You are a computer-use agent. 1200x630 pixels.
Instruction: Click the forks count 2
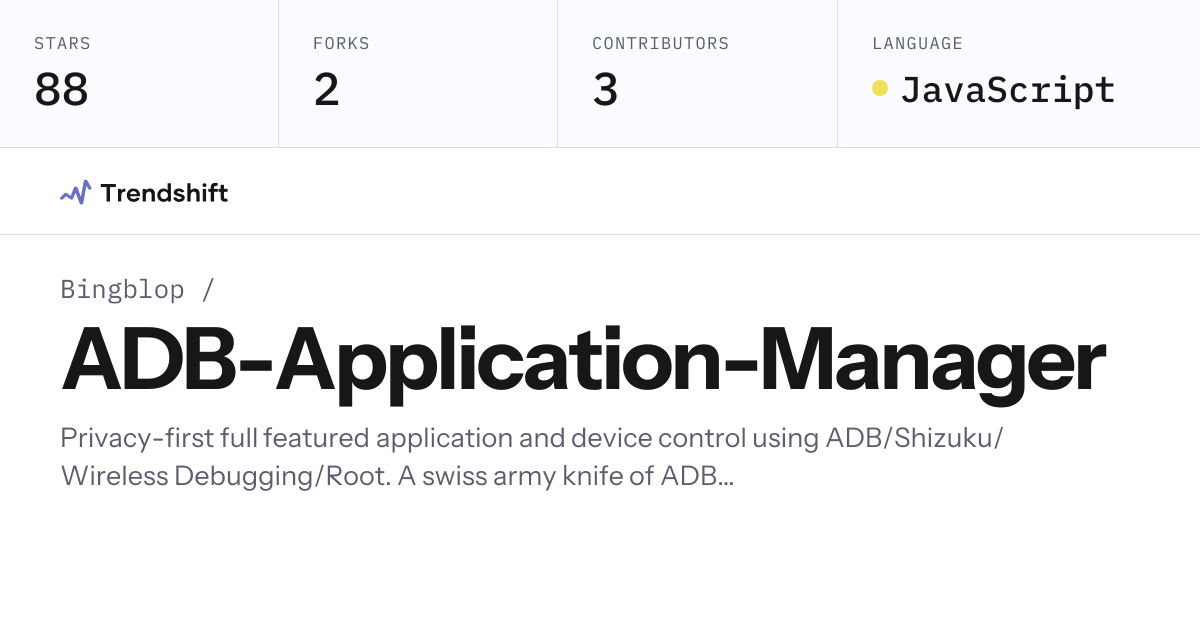click(x=326, y=90)
